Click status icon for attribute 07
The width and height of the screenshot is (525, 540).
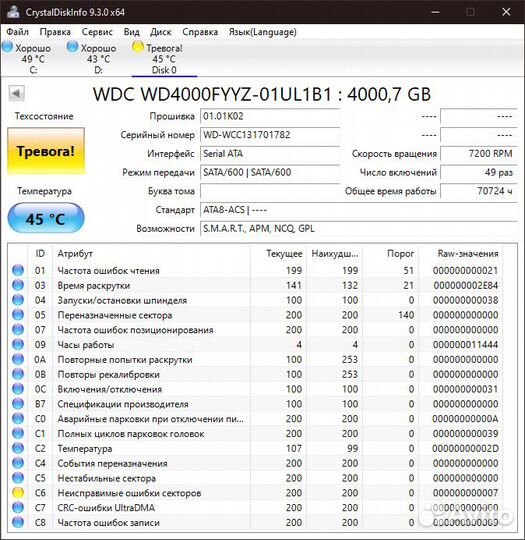[18, 330]
